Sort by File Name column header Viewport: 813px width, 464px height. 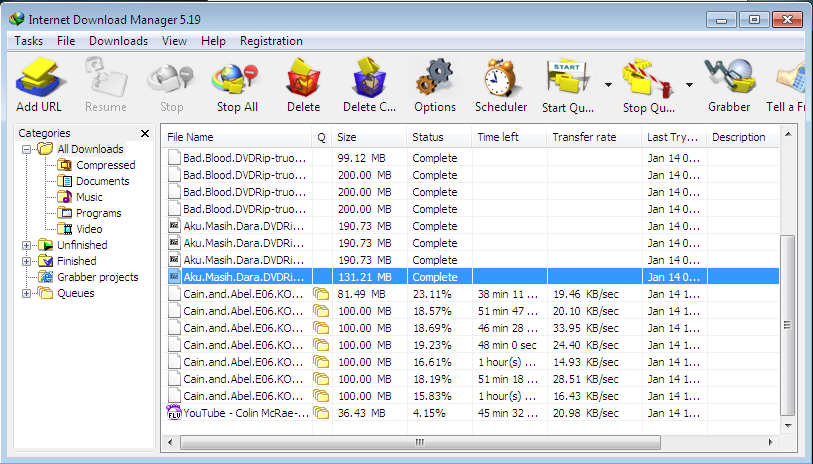click(236, 137)
